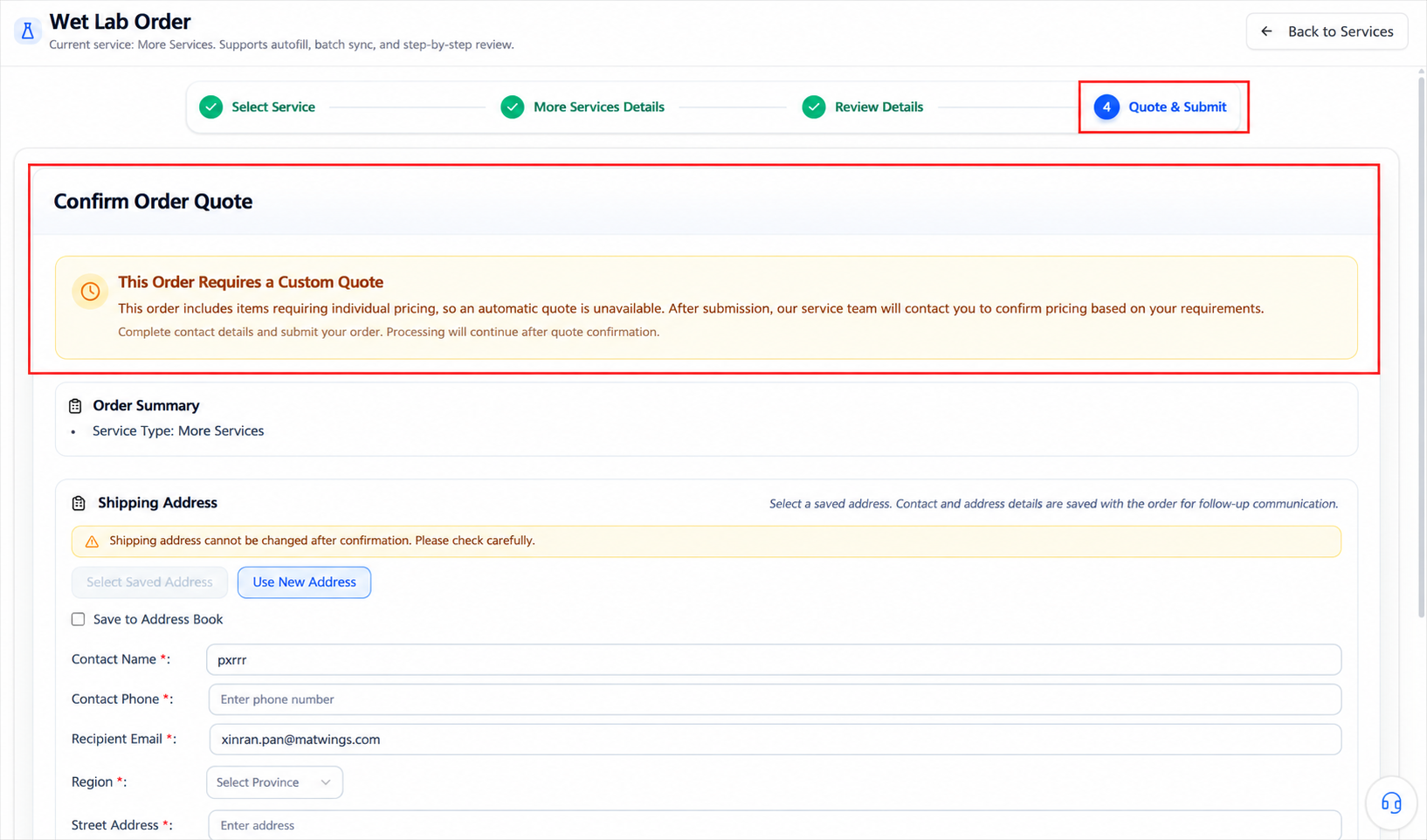
Task: Click 'This Order Requires a Custom Quote' title
Action: pyautogui.click(x=251, y=282)
